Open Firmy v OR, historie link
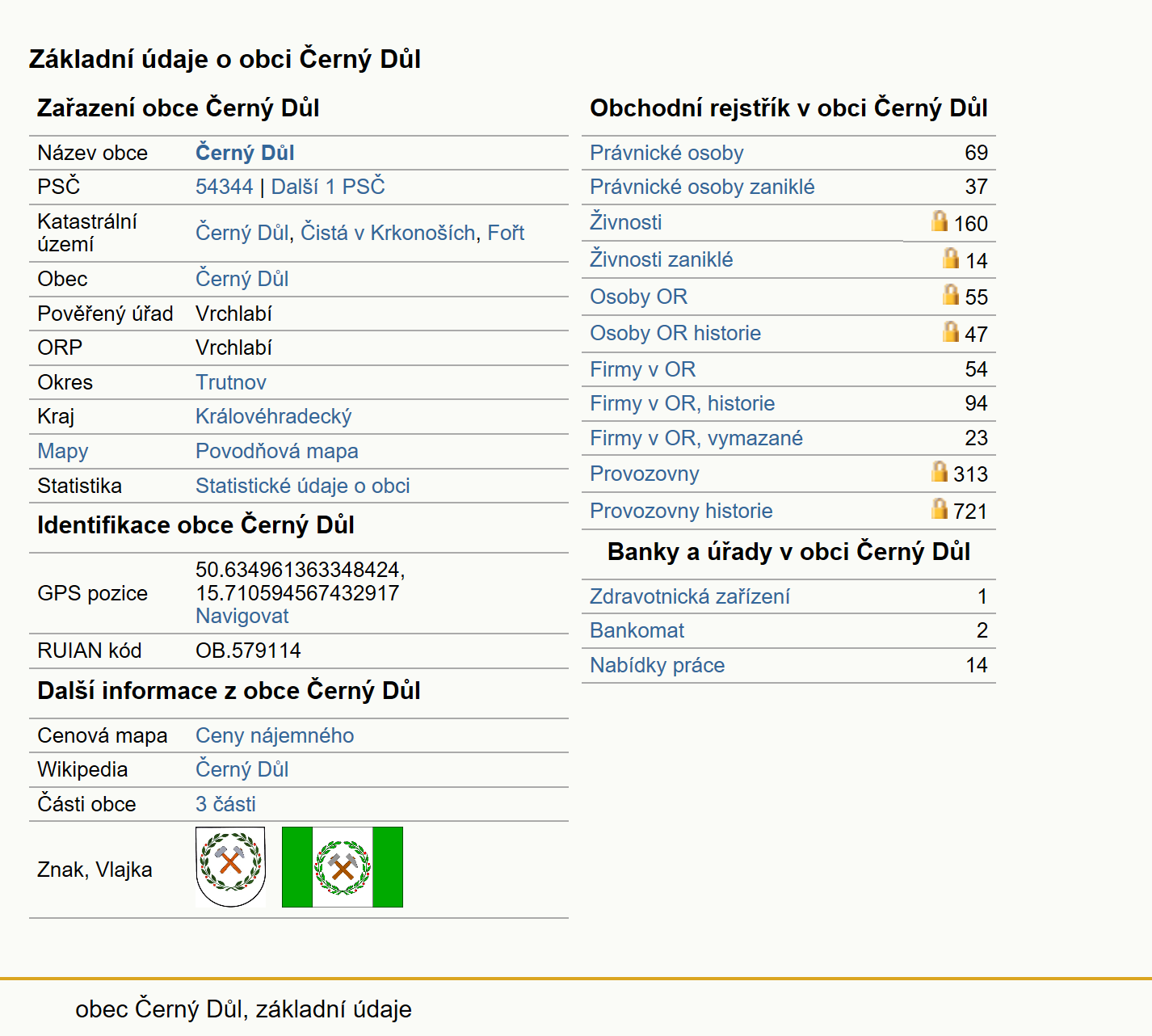Screen dimensions: 1152x1036 click(682, 403)
